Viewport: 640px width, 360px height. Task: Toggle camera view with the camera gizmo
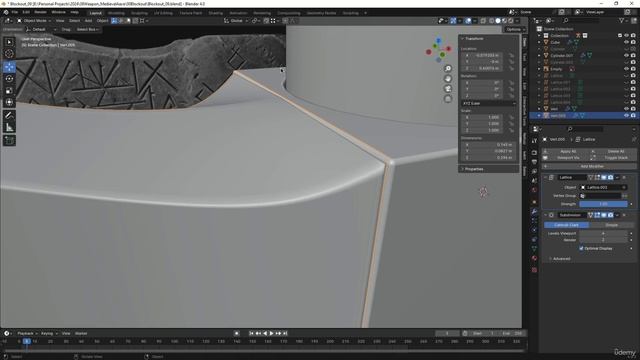click(448, 89)
